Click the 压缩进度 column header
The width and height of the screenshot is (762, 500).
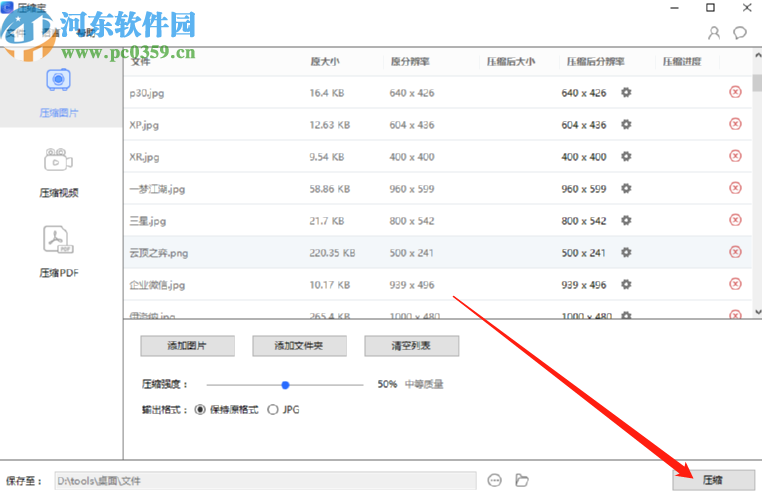tap(682, 62)
